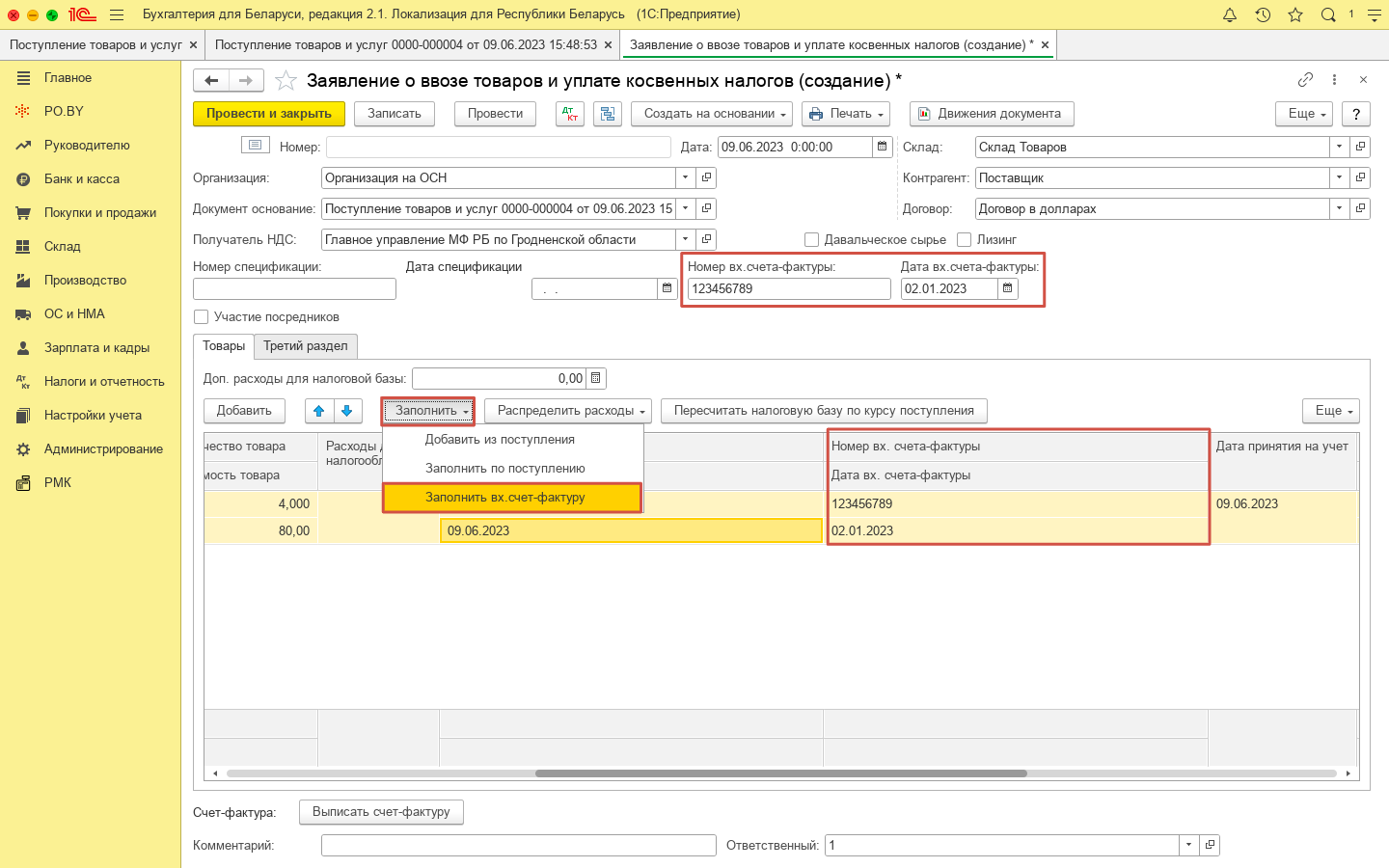Click the Дт/Кт postings icon in toolbar
The height and width of the screenshot is (868, 1389).
[570, 114]
